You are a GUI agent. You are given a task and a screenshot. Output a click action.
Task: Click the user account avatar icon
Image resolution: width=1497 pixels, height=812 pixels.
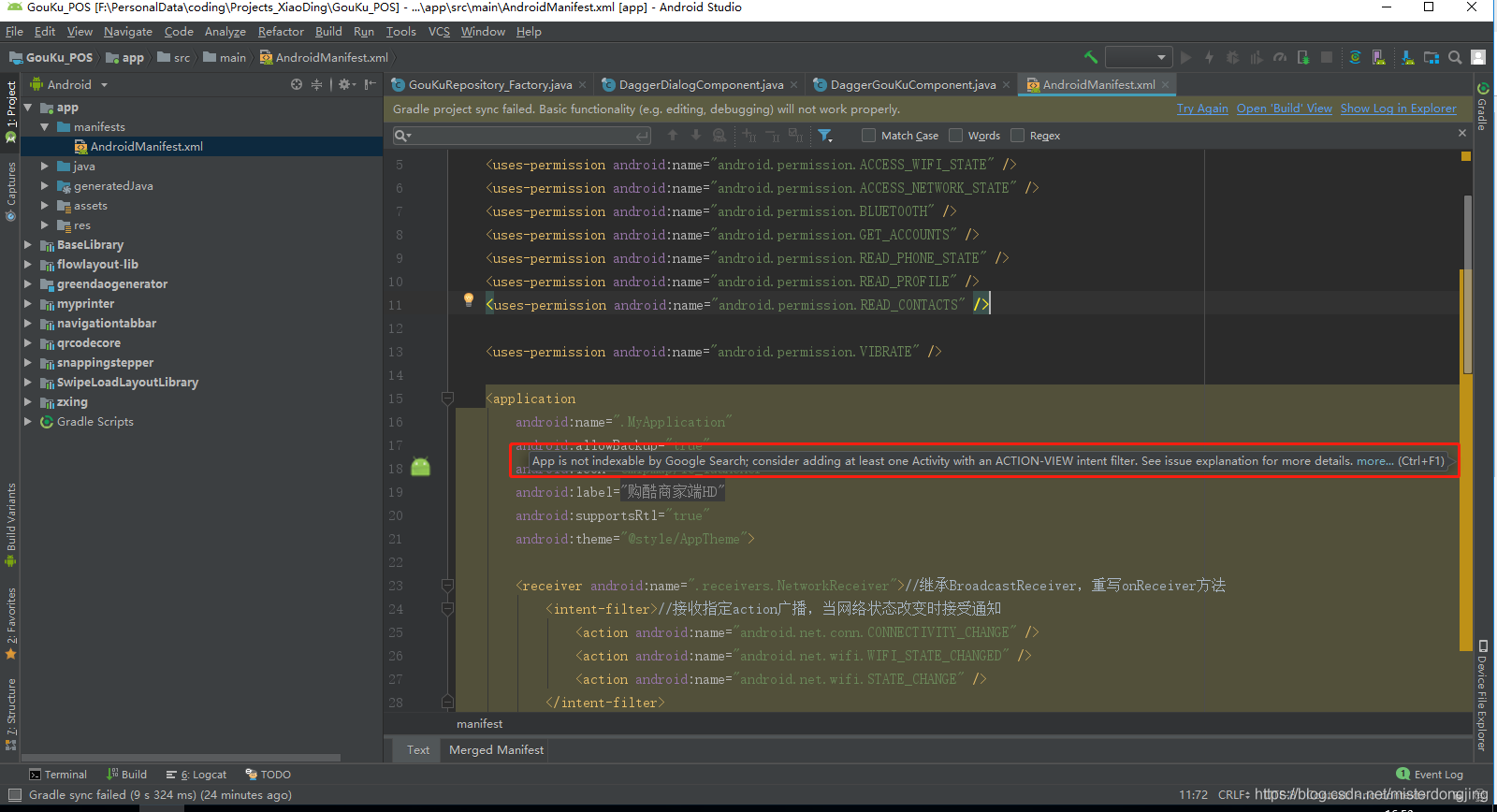1478,57
